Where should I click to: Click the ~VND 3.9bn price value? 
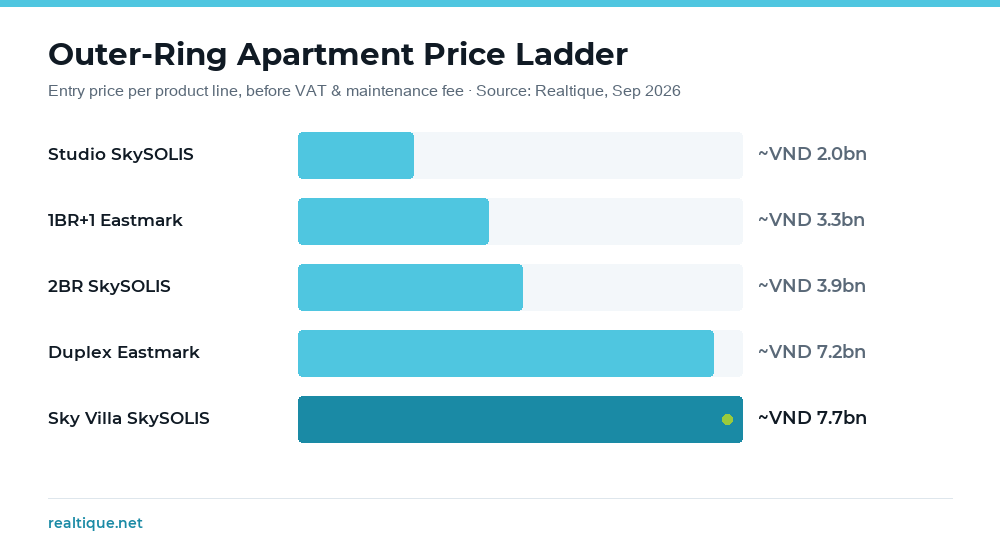click(812, 286)
